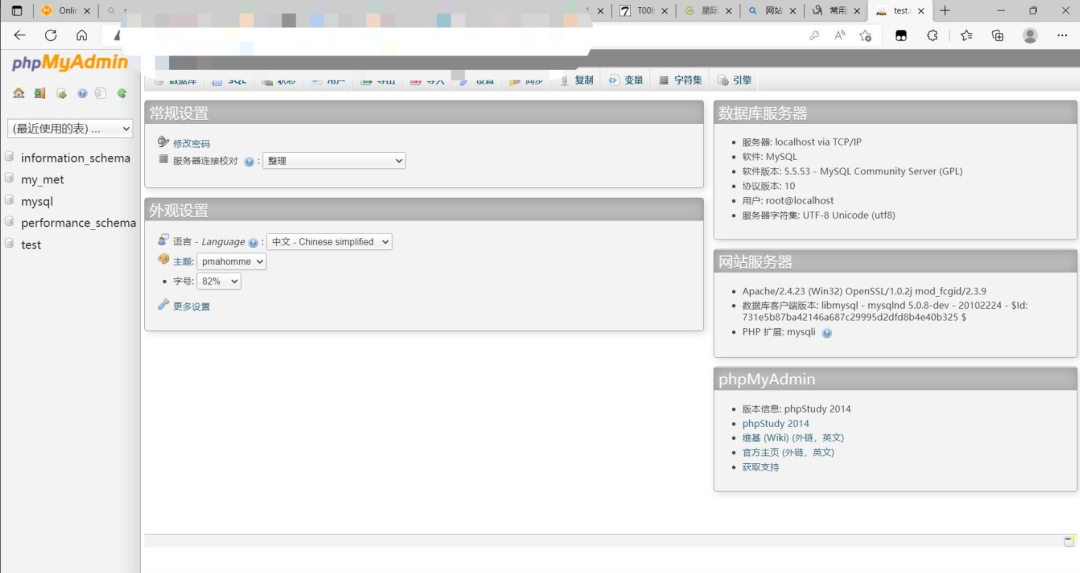Click the 主题 theme link
This screenshot has width=1080, height=573.
tap(183, 262)
